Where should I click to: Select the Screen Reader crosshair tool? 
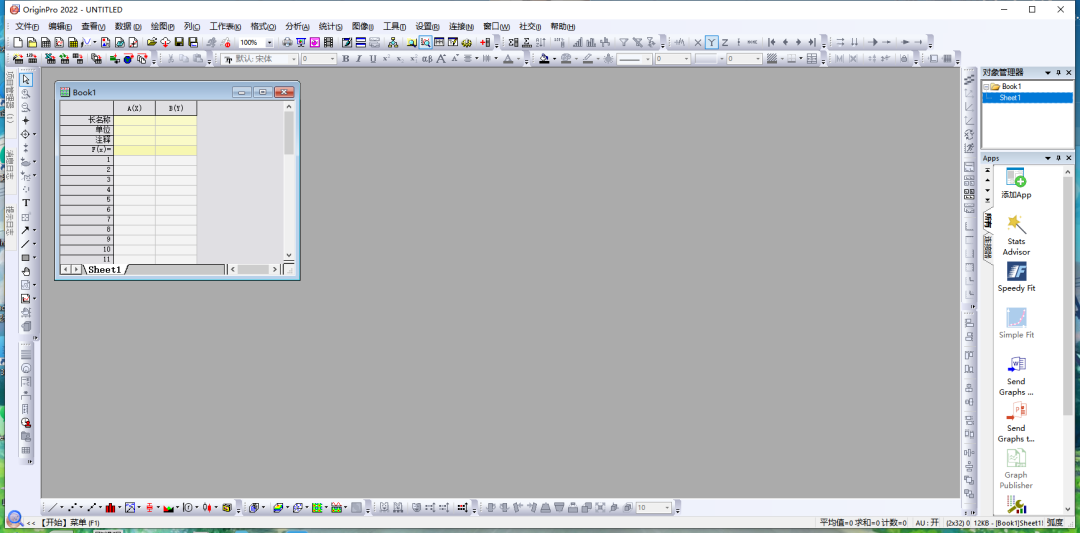click(x=26, y=121)
